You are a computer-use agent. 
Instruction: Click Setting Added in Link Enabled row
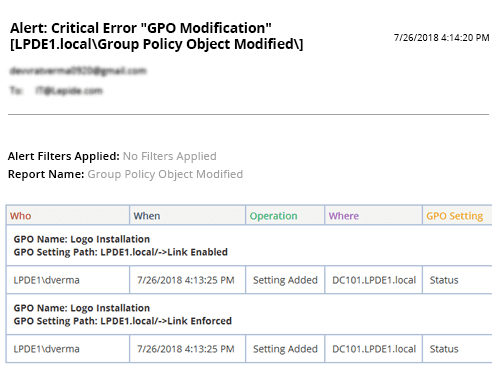(285, 280)
